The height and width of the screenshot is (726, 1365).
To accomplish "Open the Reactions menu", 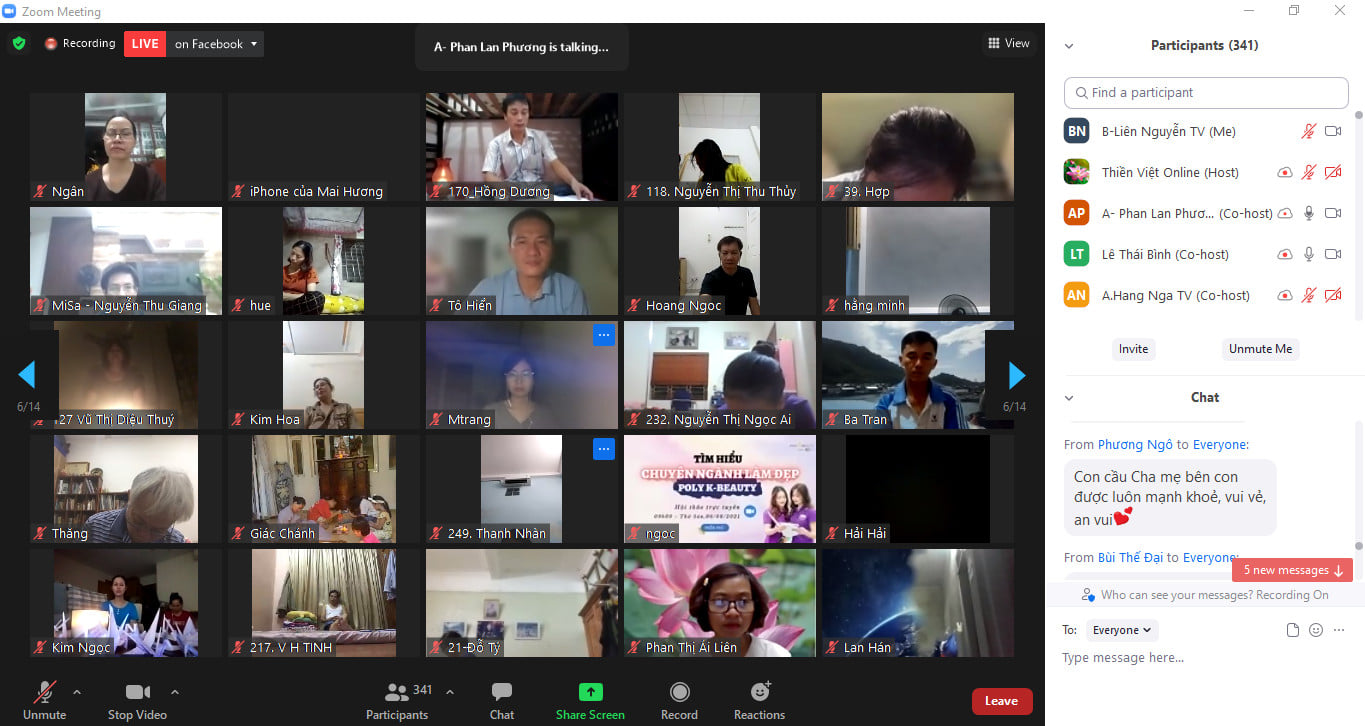I will (x=759, y=701).
